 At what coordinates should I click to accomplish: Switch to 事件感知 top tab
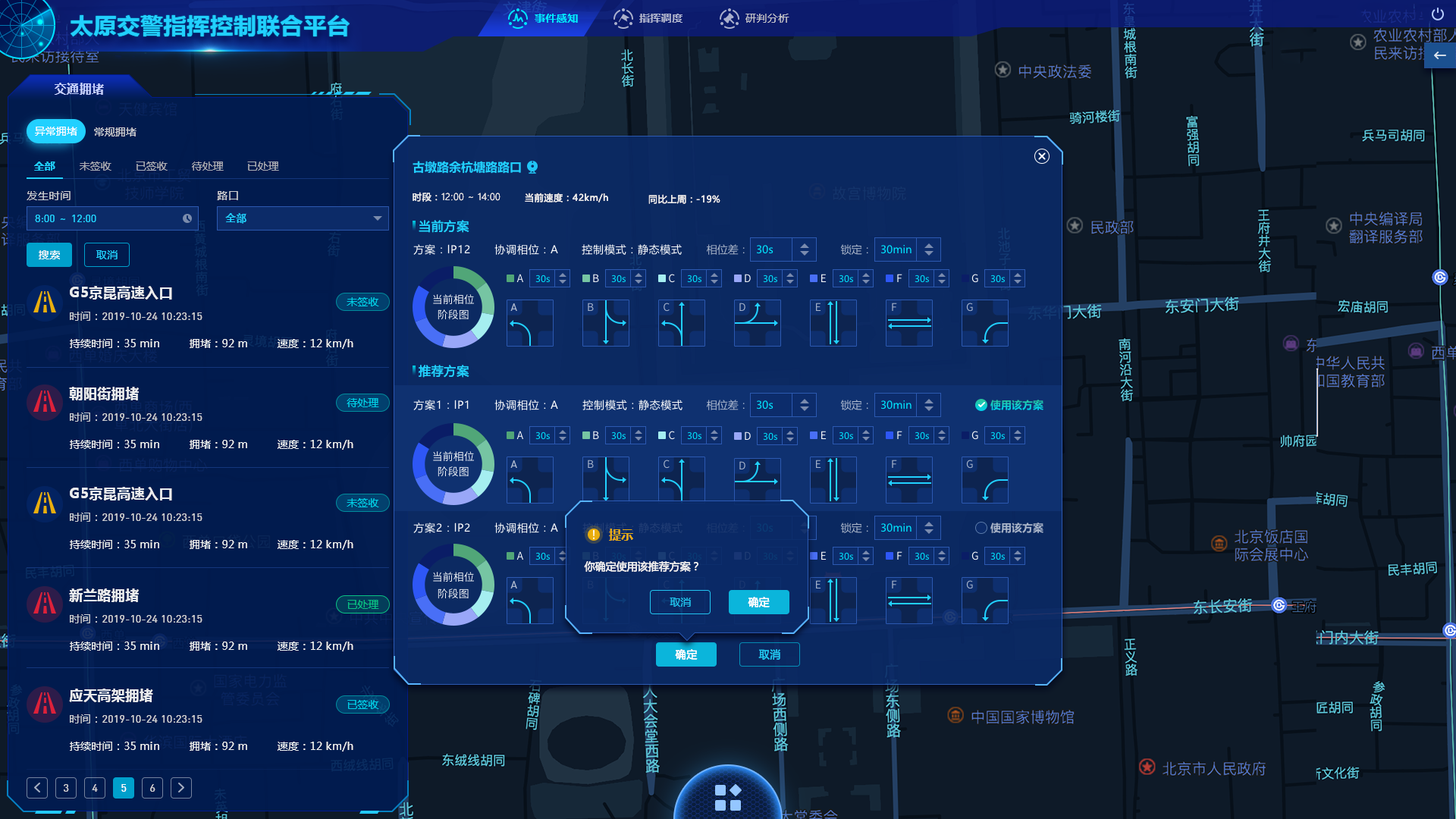[543, 18]
